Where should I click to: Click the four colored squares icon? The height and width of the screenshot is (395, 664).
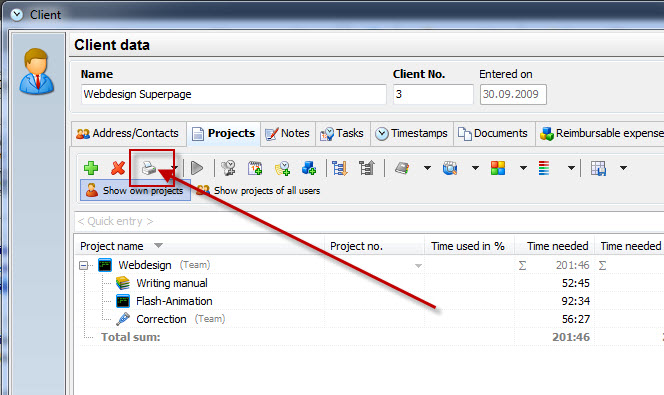498,168
